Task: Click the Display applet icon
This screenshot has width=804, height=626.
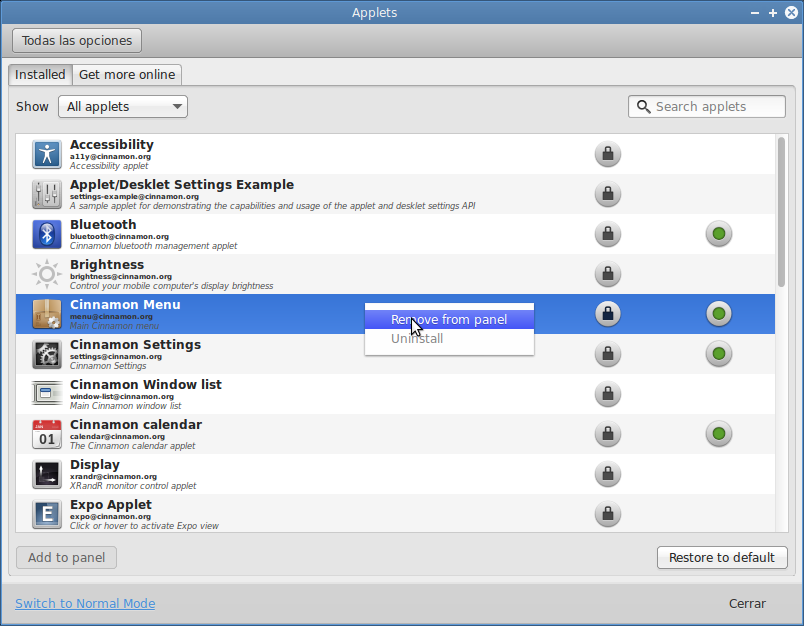Action: click(x=47, y=474)
